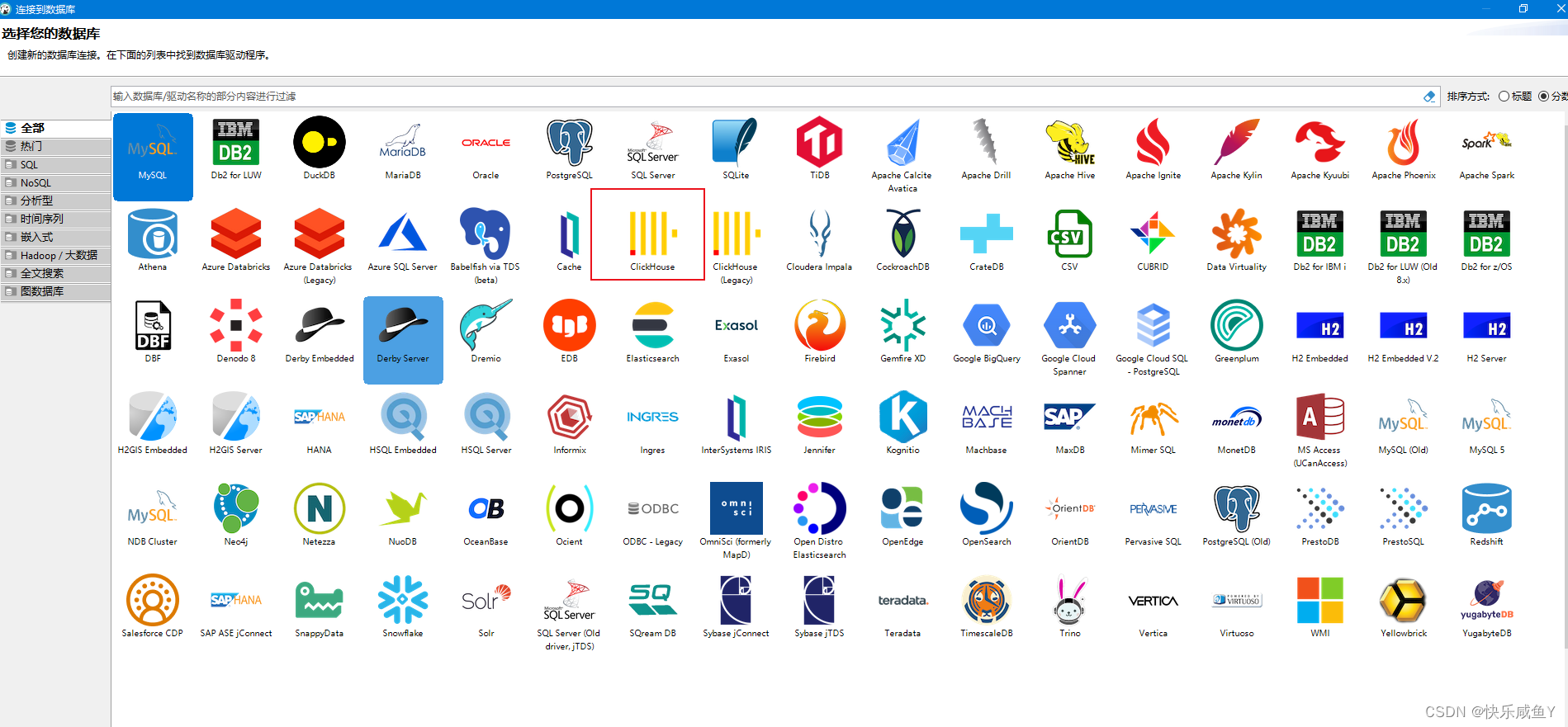Select the YugabyteDB driver

pyautogui.click(x=1486, y=607)
